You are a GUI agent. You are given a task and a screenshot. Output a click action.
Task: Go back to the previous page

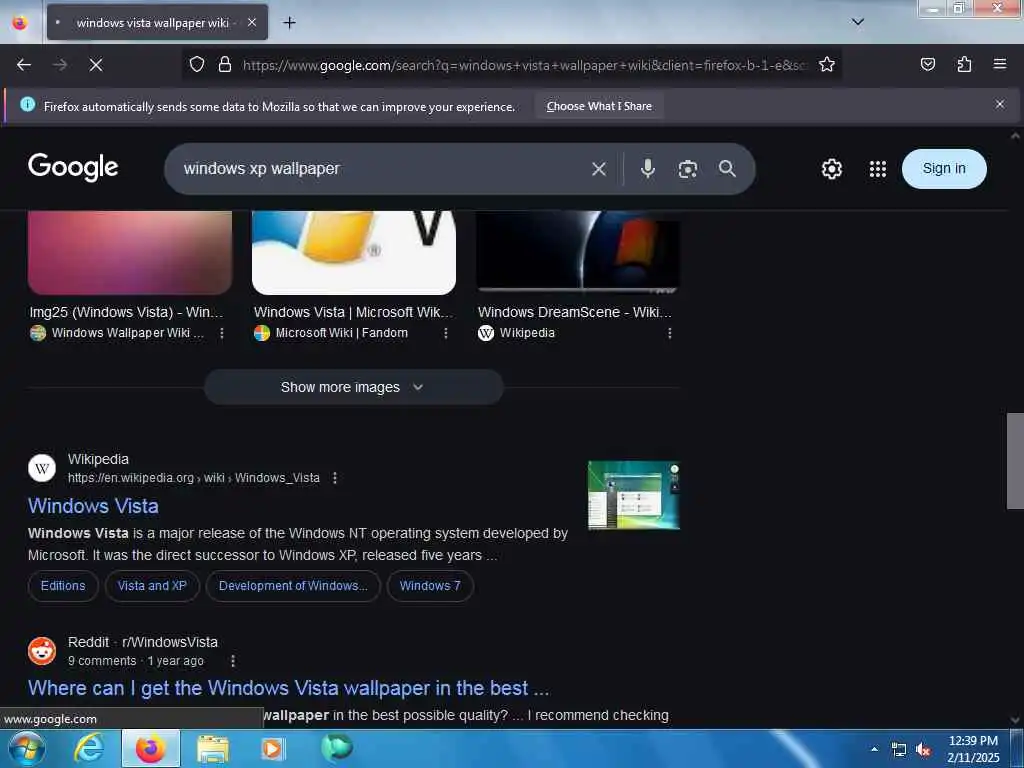coord(24,65)
